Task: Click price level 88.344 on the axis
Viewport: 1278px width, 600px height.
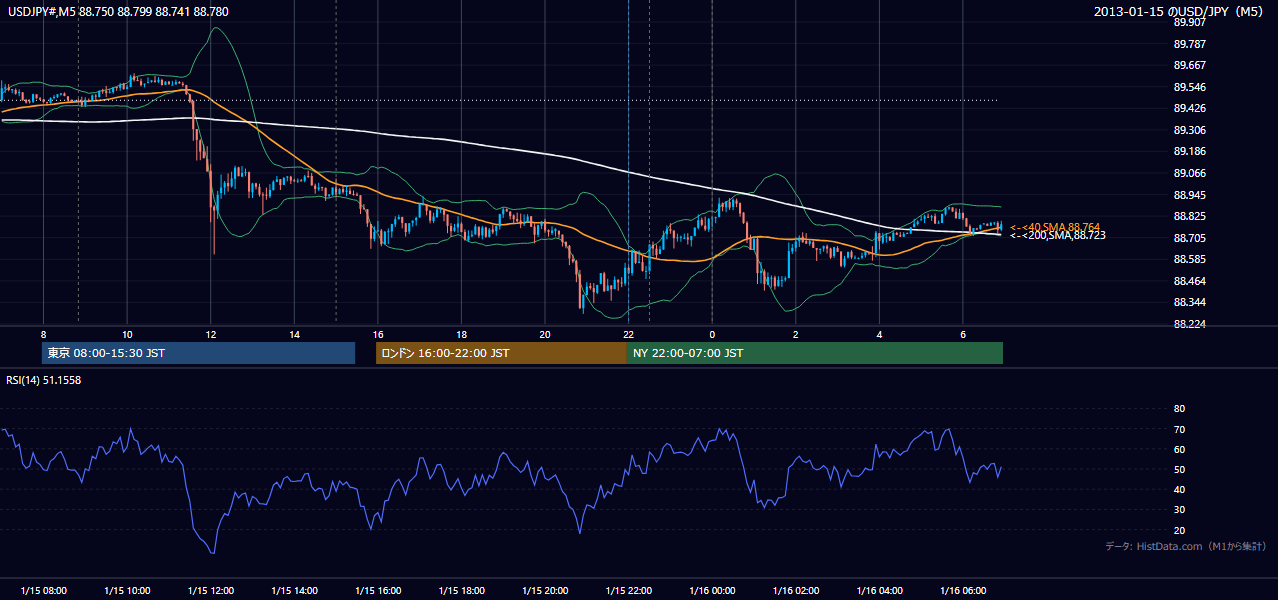Action: [1188, 302]
